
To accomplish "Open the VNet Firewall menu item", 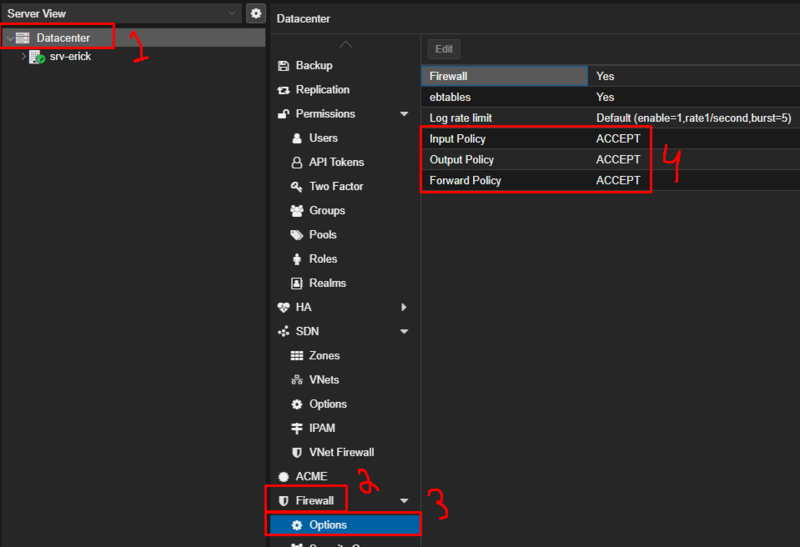I will (345, 453).
